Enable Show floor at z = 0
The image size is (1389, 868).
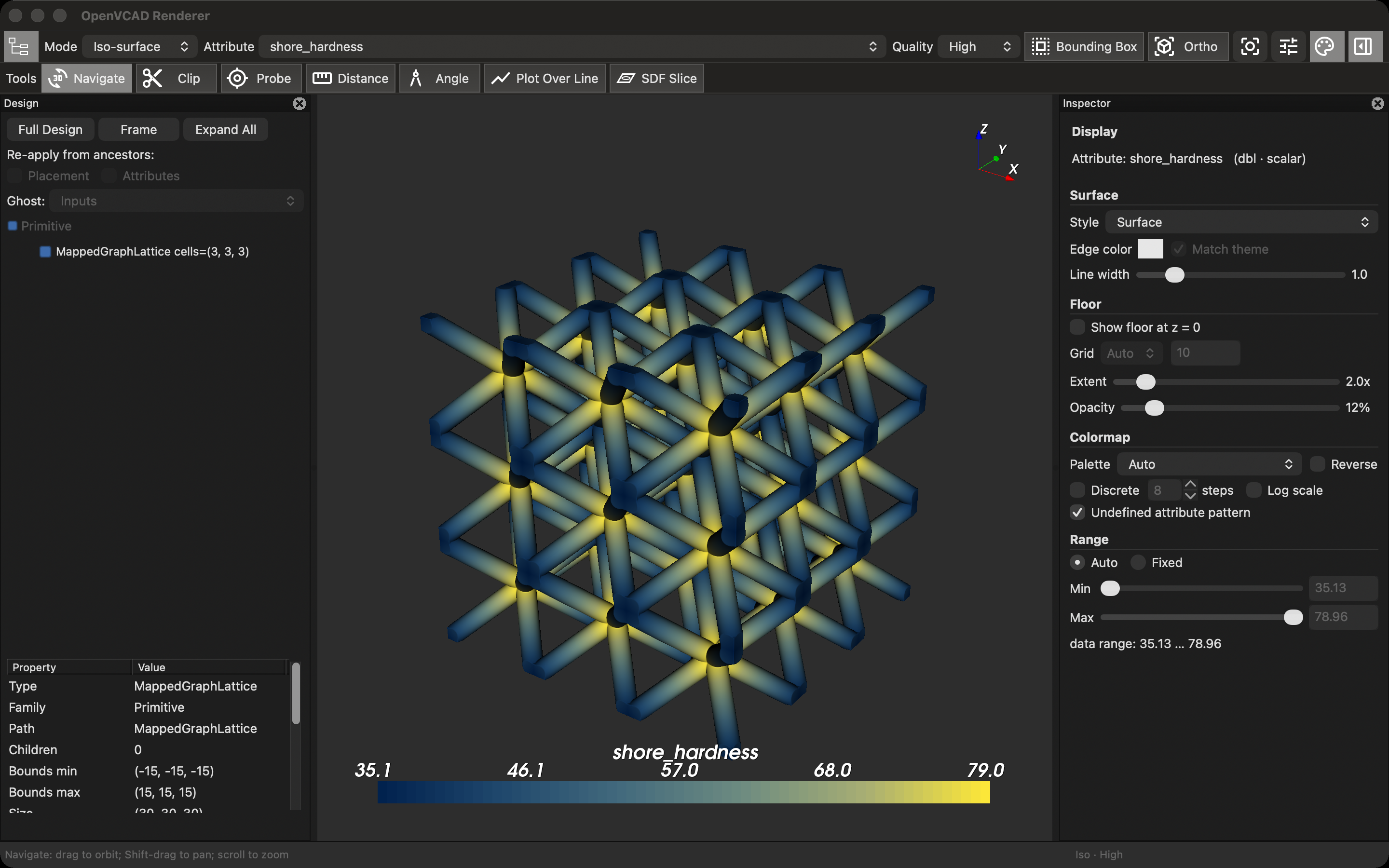point(1077,327)
